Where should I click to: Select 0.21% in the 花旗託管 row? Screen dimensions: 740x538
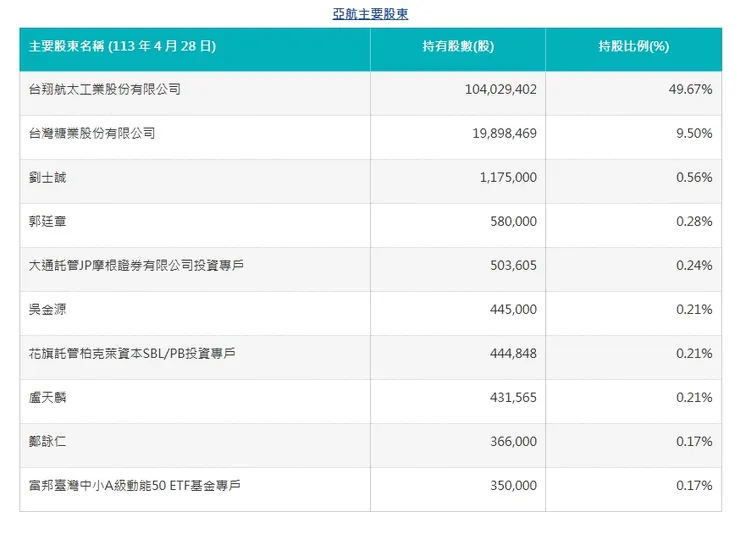pyautogui.click(x=694, y=353)
